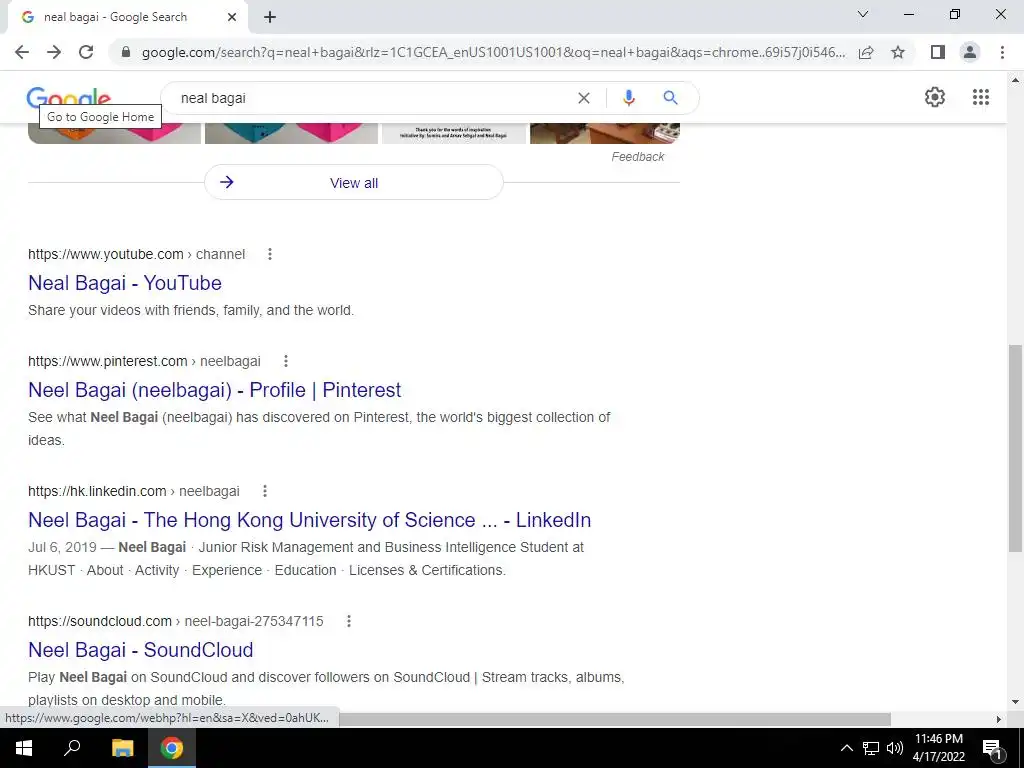Open Google search settings gear
This screenshot has width=1024, height=768.
[x=935, y=97]
